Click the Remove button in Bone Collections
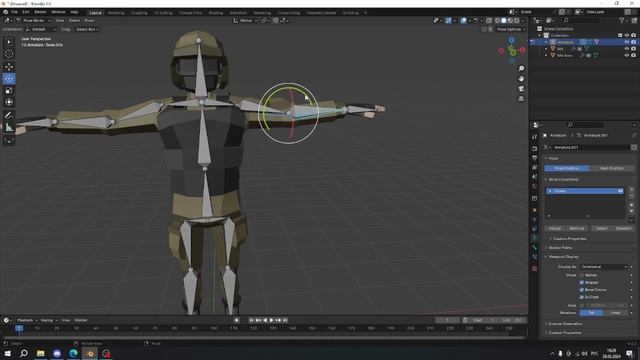This screenshot has width=640, height=360. pos(577,229)
